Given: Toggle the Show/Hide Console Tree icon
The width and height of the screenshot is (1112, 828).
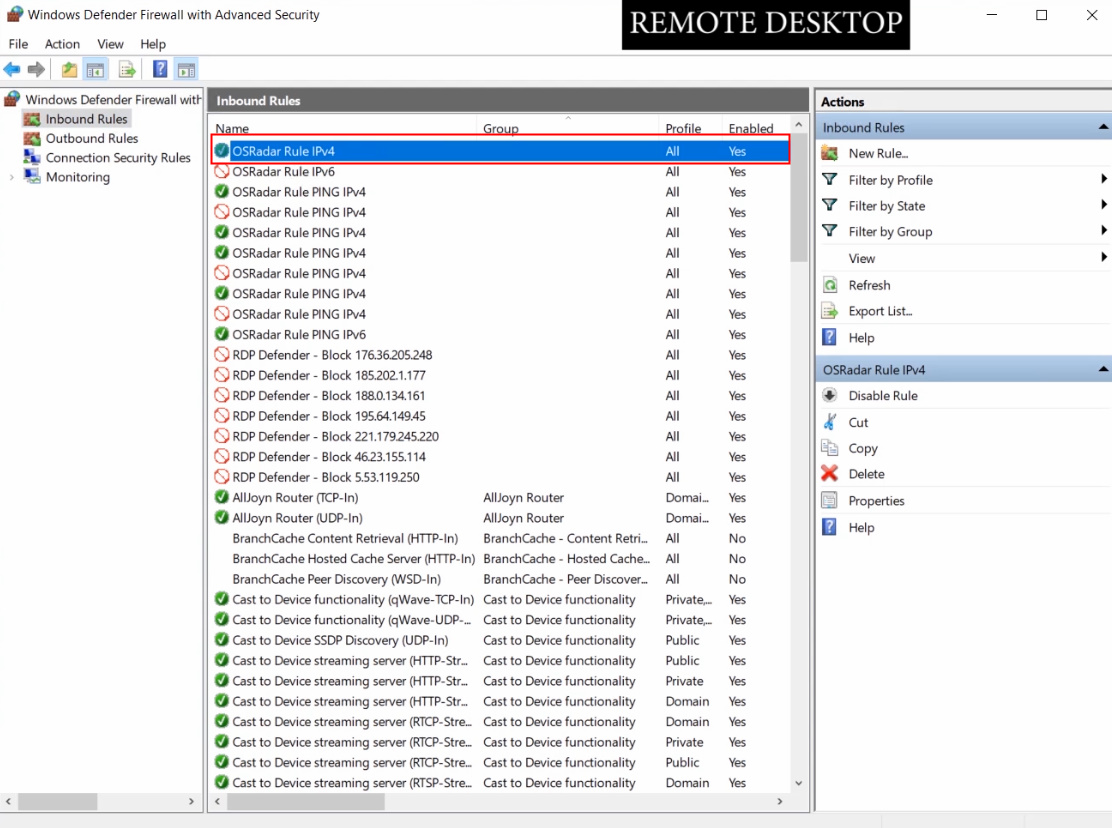Looking at the screenshot, I should coord(95,69).
